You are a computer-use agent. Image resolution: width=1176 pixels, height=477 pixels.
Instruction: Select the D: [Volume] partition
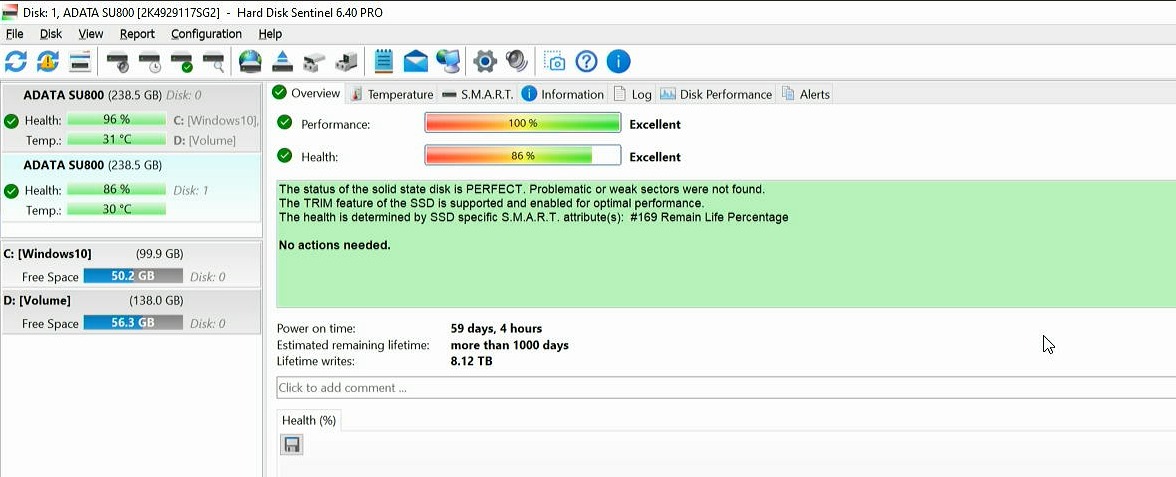point(131,311)
